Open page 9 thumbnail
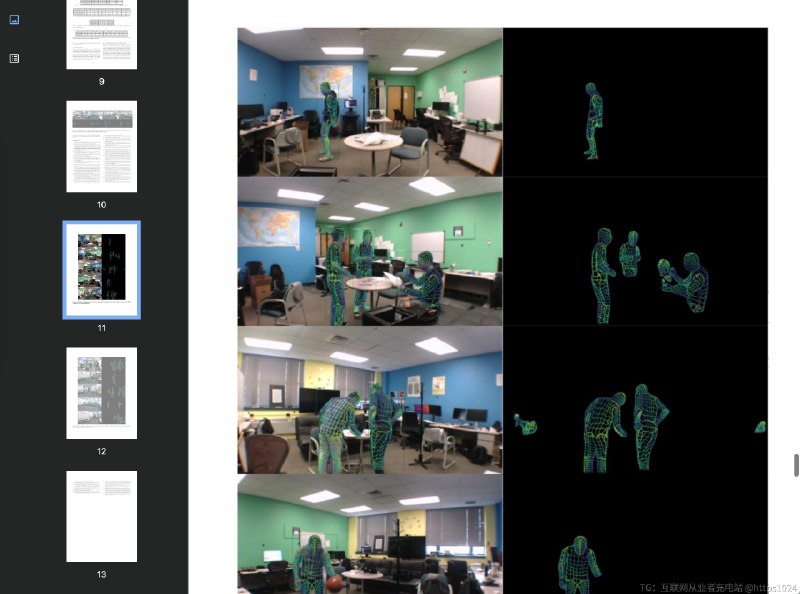The height and width of the screenshot is (594, 800). click(101, 33)
